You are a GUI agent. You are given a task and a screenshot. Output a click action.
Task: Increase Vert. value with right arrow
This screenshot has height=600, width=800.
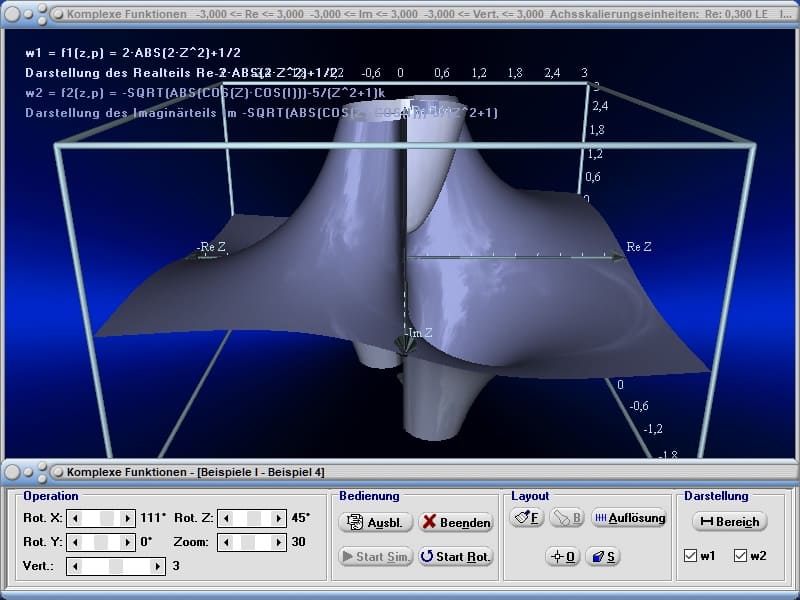[158, 566]
